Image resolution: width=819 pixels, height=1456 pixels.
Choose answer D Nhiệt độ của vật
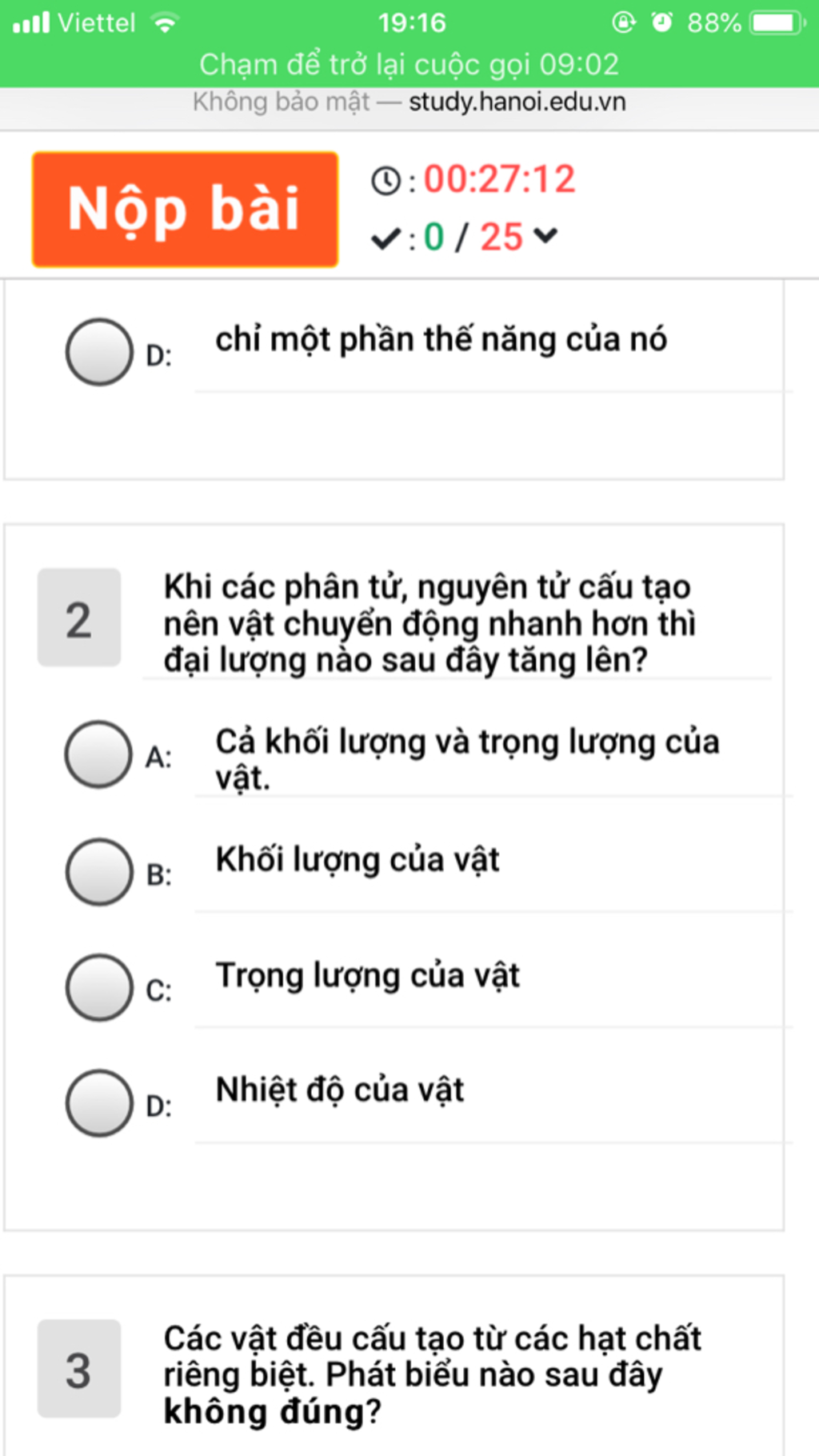[98, 1103]
